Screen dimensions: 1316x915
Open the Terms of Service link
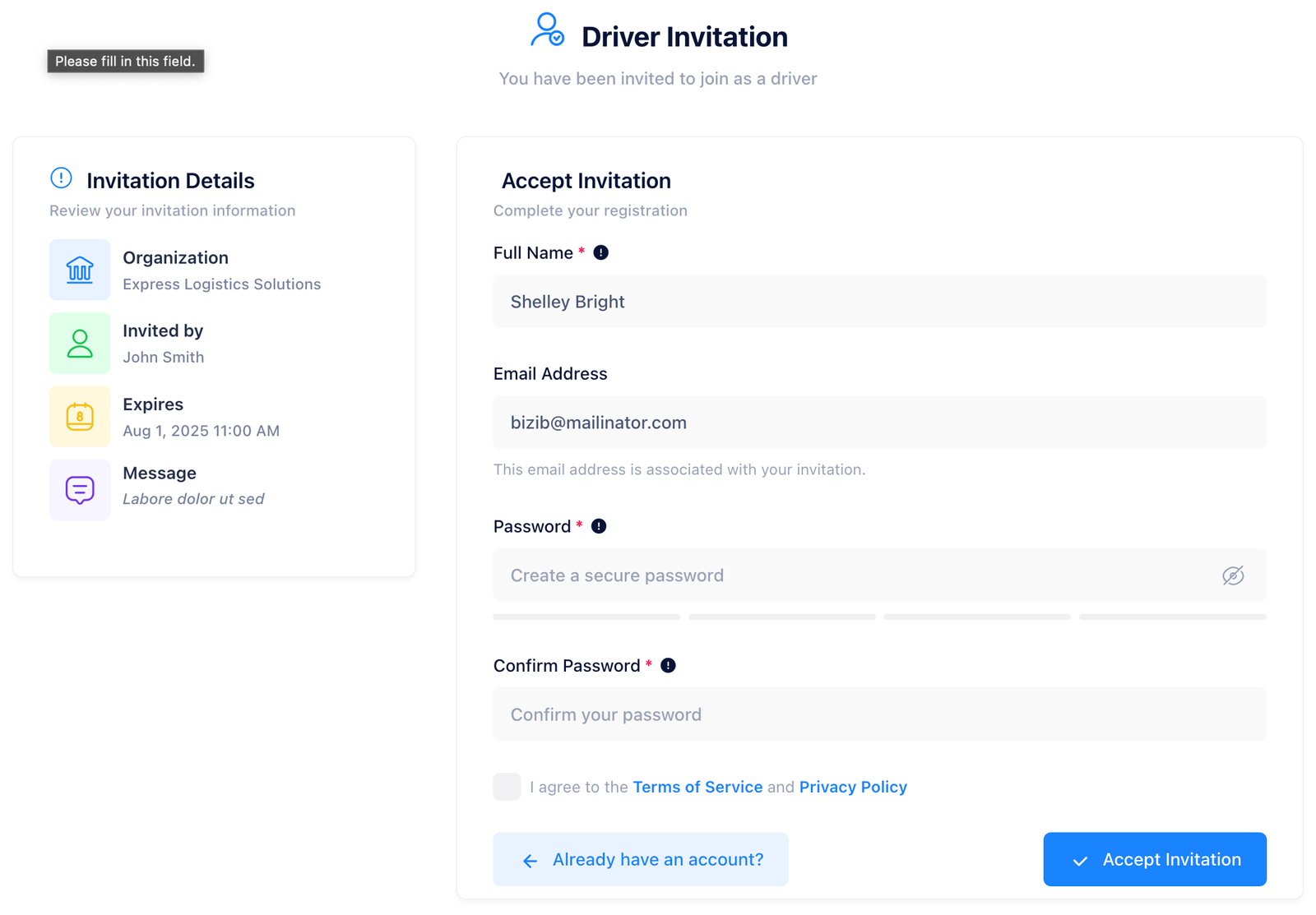point(697,787)
